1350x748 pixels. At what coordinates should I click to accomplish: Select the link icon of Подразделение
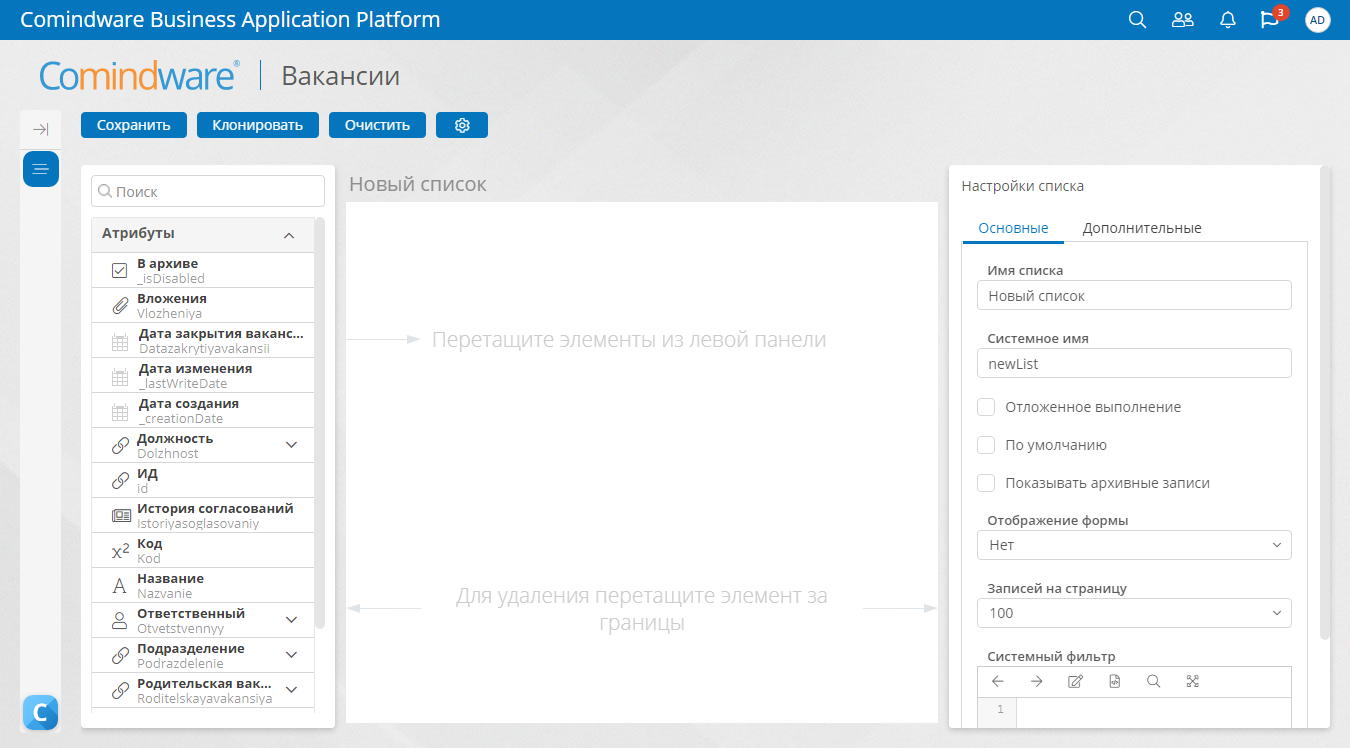tap(119, 655)
